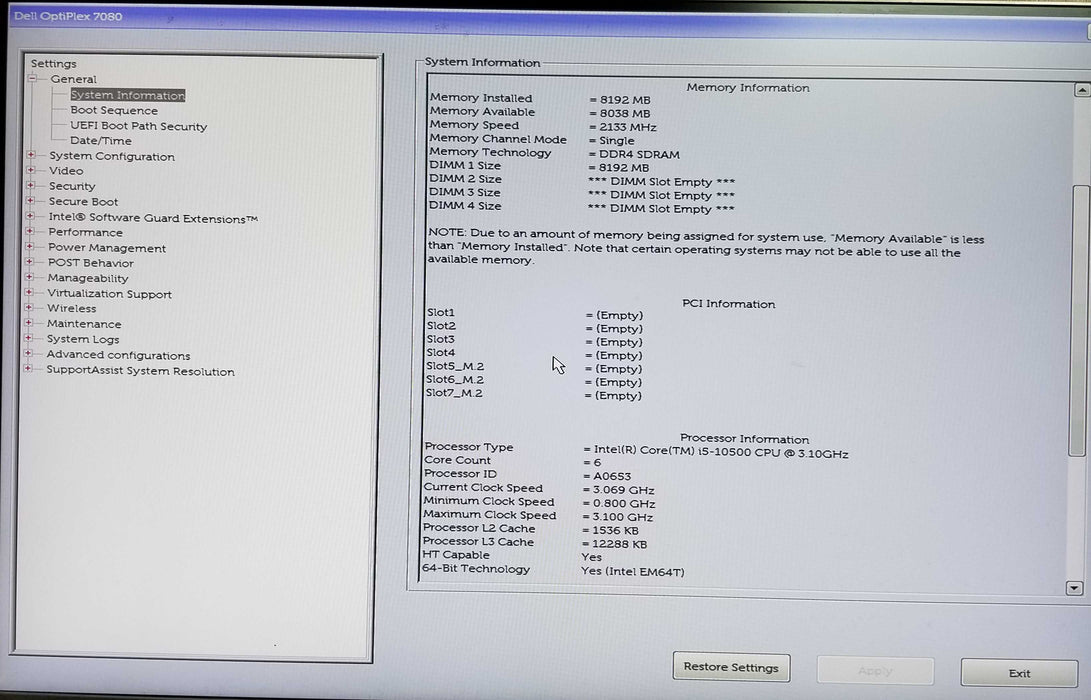Expand the Advanced configurations node

(x=29, y=353)
